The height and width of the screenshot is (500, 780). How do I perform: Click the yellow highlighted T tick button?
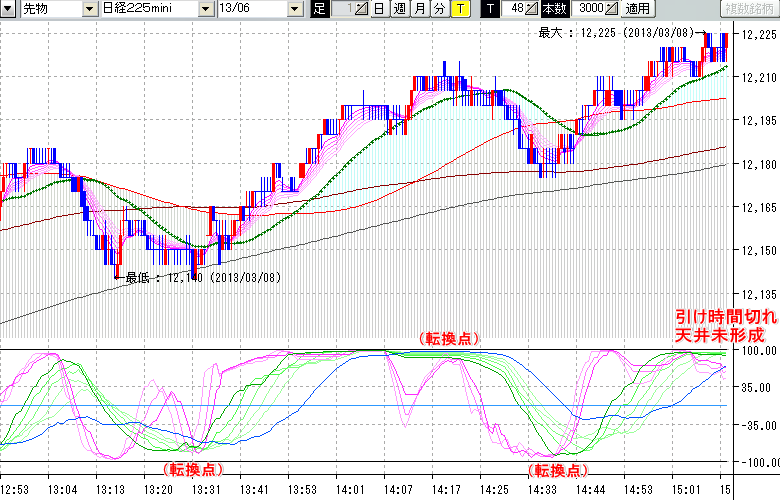[459, 9]
